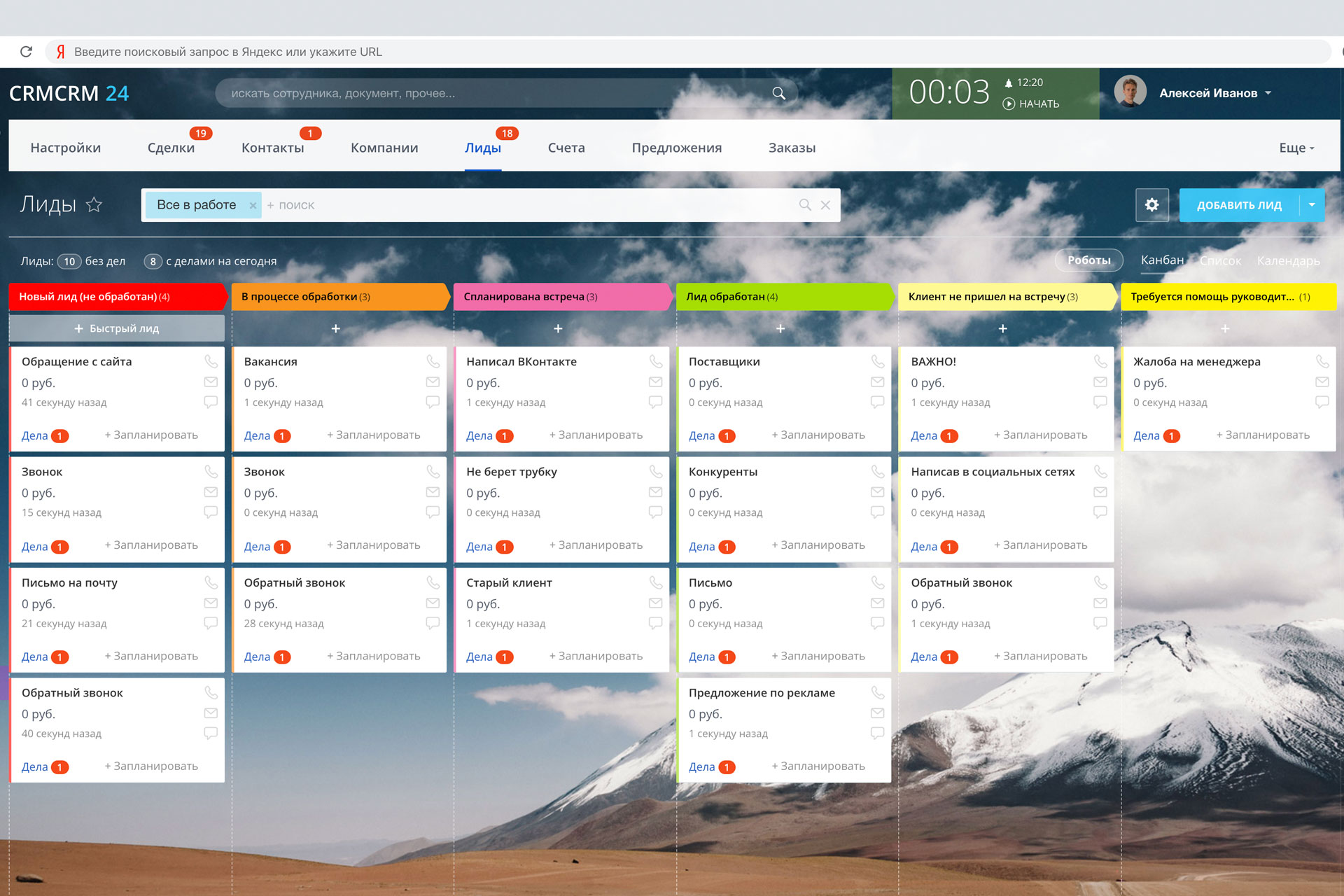Expand the Еще navigation menu

click(x=1296, y=148)
